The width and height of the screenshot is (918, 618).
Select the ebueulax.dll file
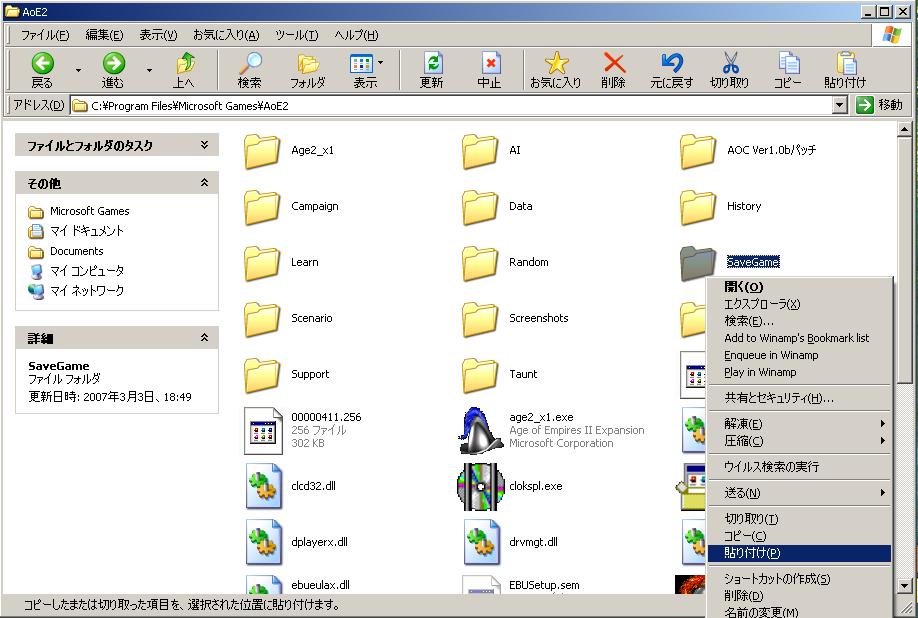click(320, 585)
